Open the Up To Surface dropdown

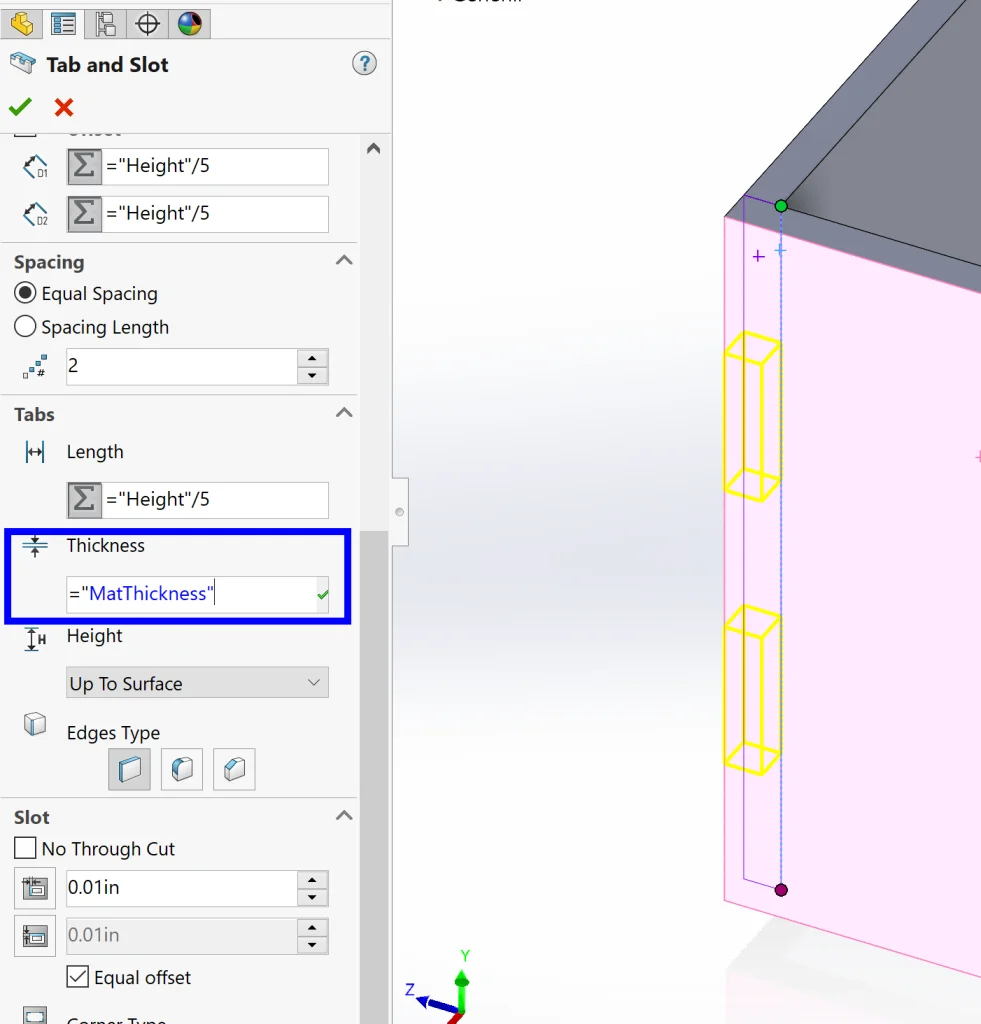click(197, 683)
